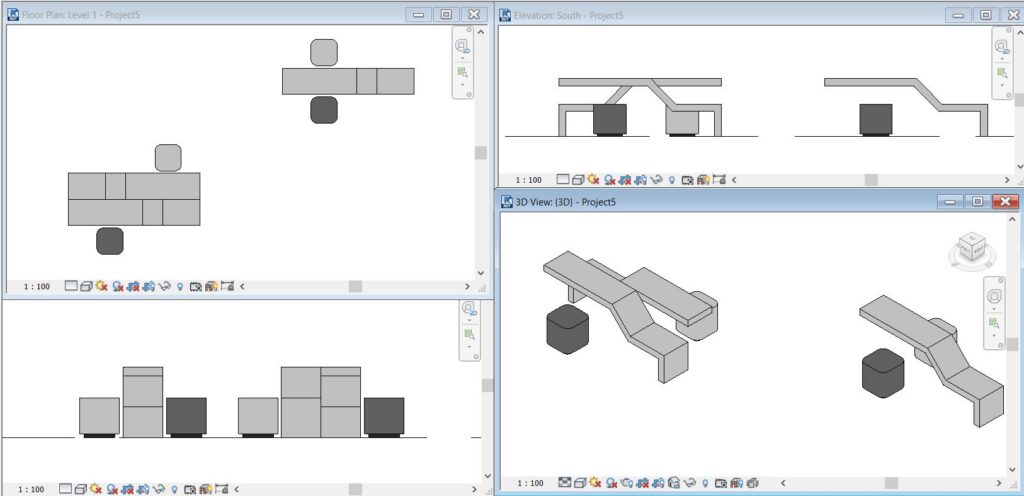
Task: Open Detail Level icon in South Elevation view
Action: coord(563,179)
